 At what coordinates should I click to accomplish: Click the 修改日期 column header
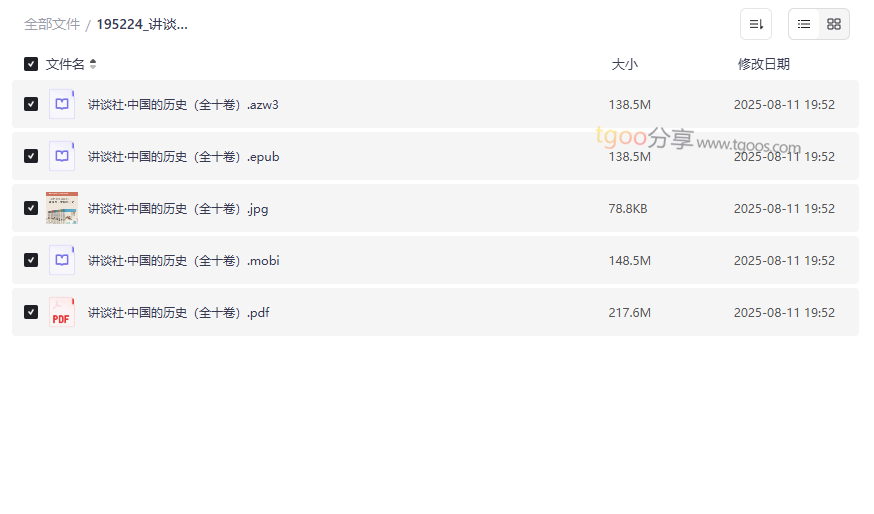coord(763,64)
